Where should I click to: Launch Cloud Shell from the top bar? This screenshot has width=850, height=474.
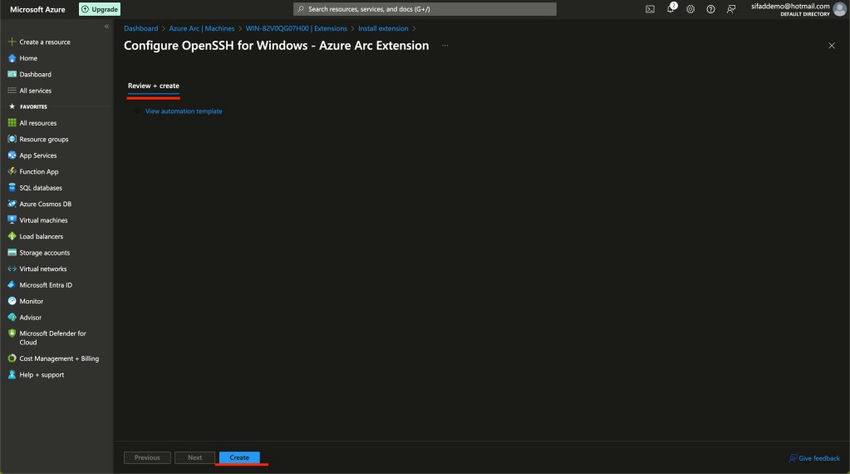[650, 9]
